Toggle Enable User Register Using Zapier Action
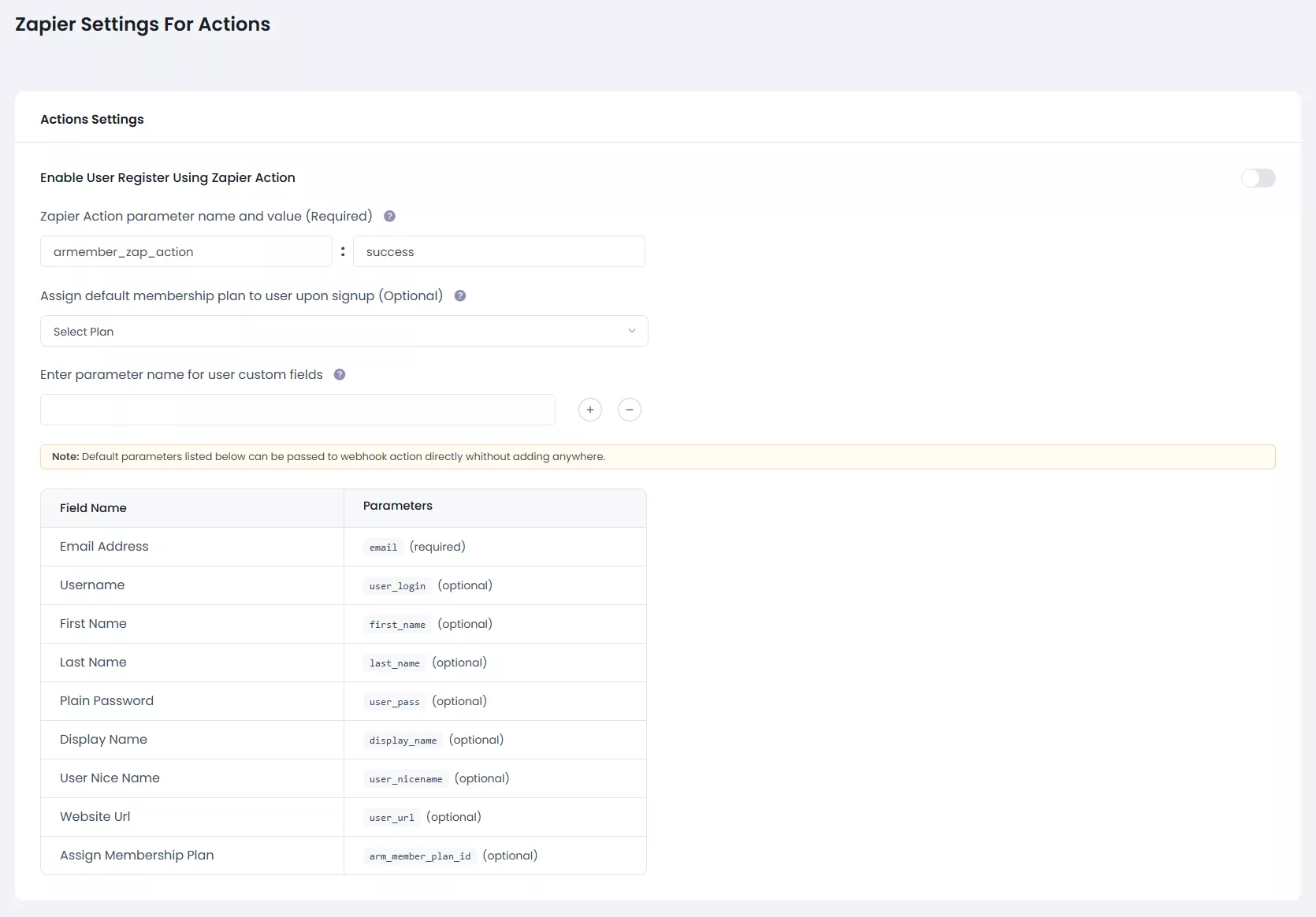Viewport: 1316px width, 917px height. click(x=1258, y=178)
